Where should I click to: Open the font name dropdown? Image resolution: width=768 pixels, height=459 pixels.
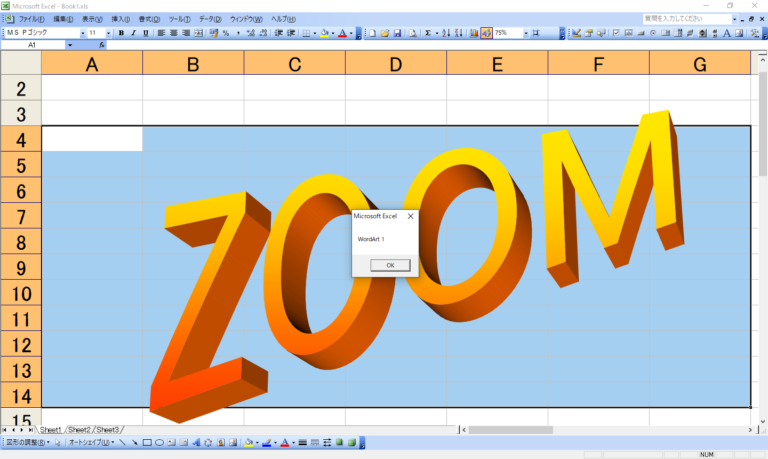point(81,33)
